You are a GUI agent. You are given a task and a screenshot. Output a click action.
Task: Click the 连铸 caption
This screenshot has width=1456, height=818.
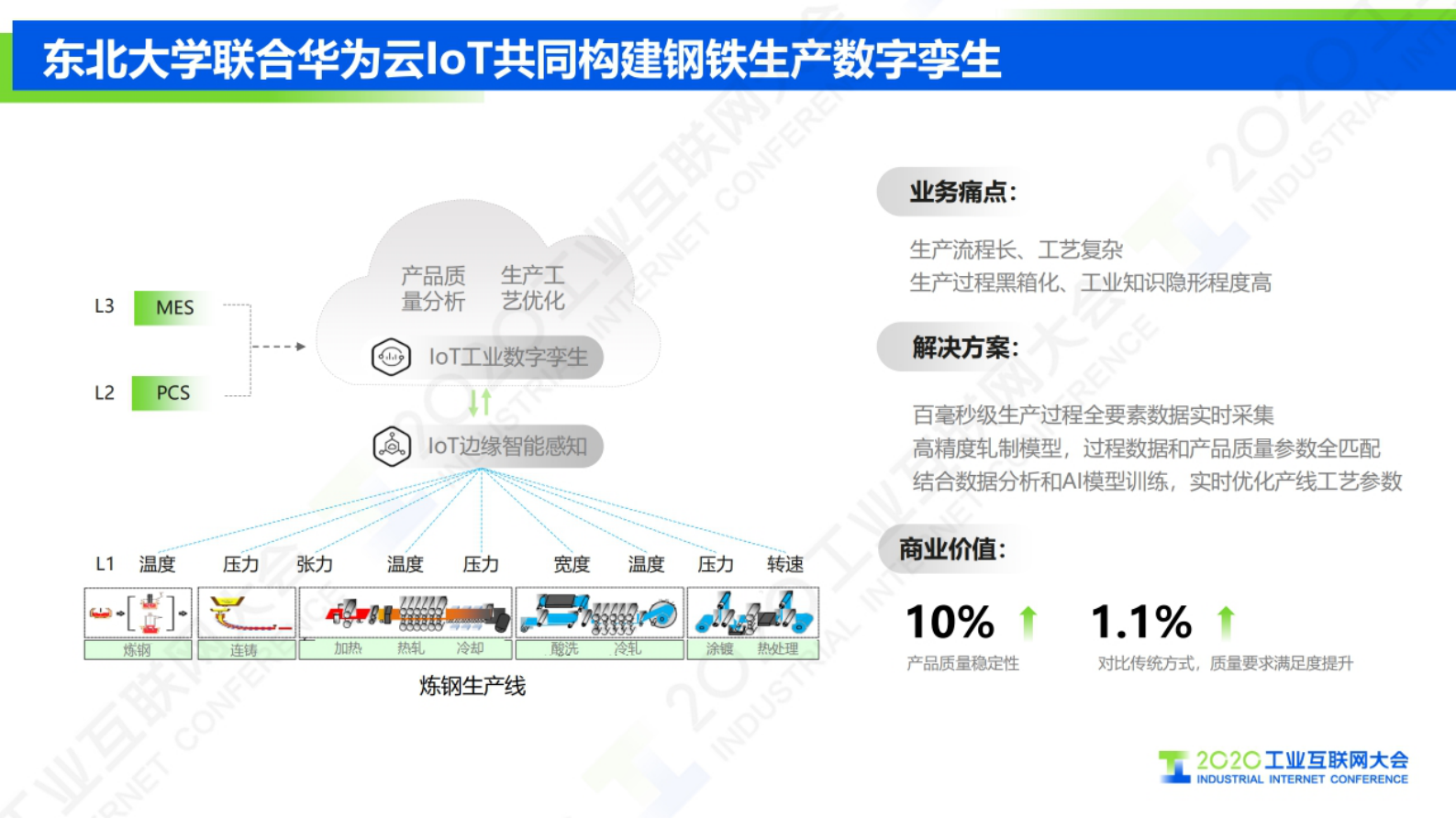(243, 650)
